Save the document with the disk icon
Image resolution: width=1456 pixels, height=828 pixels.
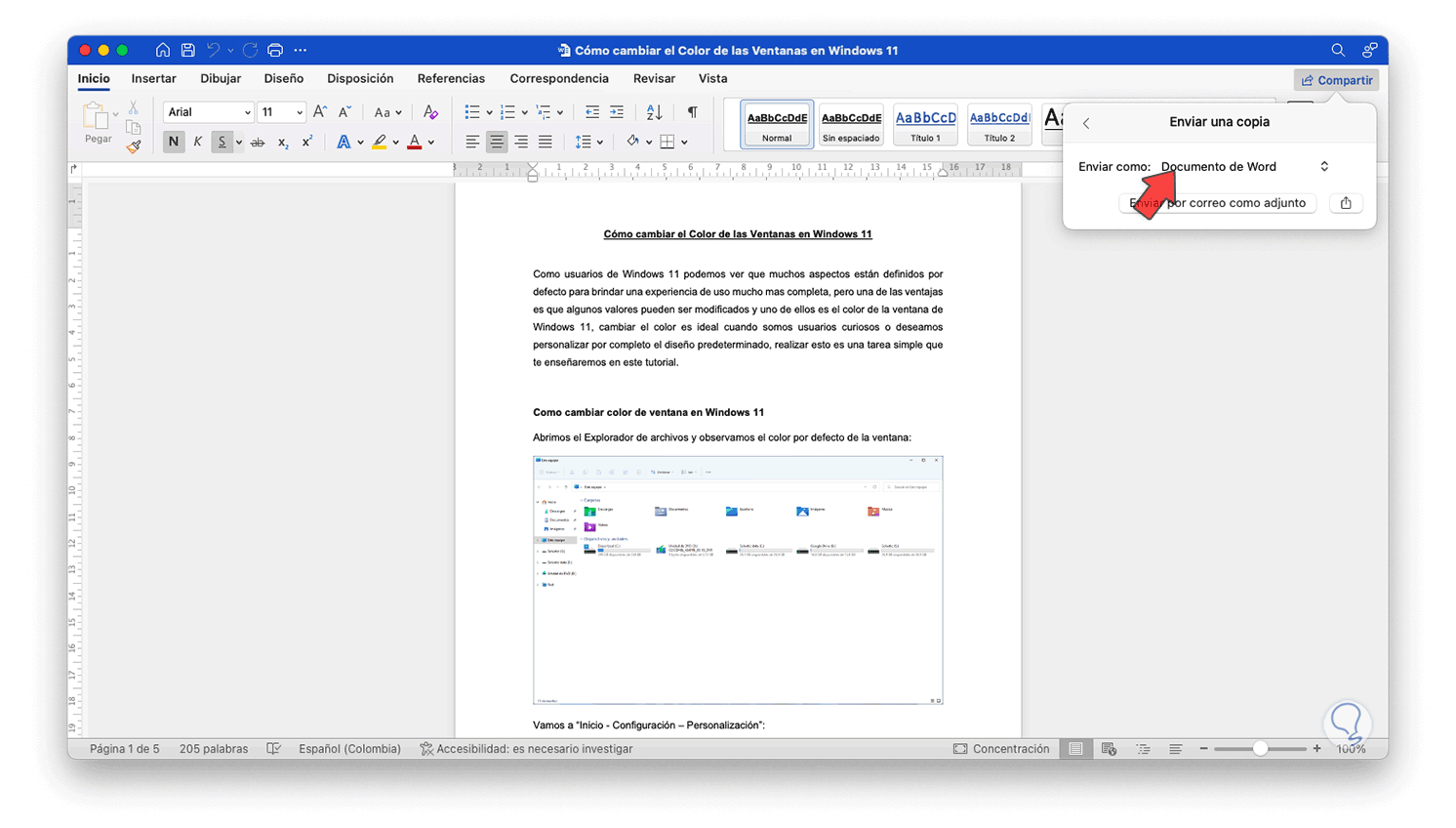188,50
